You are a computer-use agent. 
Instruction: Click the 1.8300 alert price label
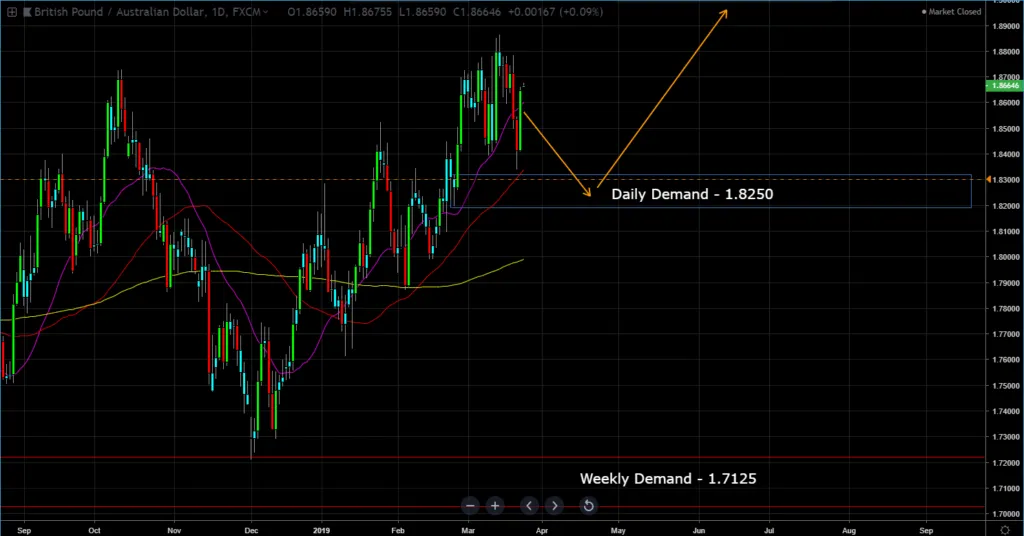click(x=1005, y=180)
